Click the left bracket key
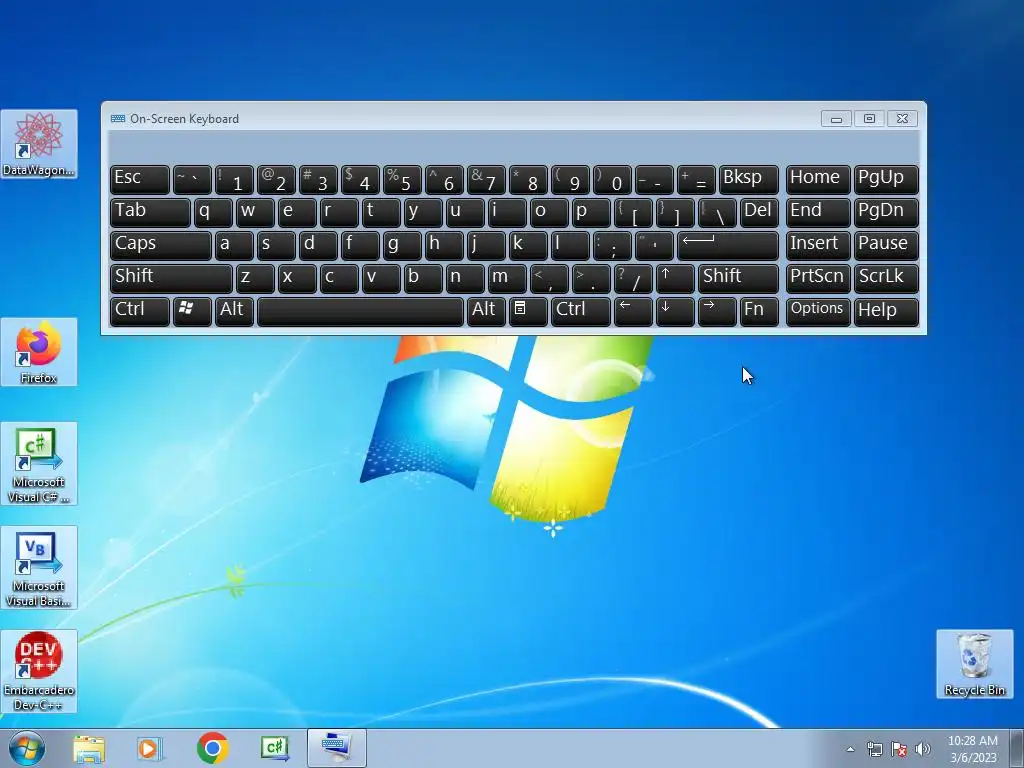The width and height of the screenshot is (1024, 768). (633, 213)
